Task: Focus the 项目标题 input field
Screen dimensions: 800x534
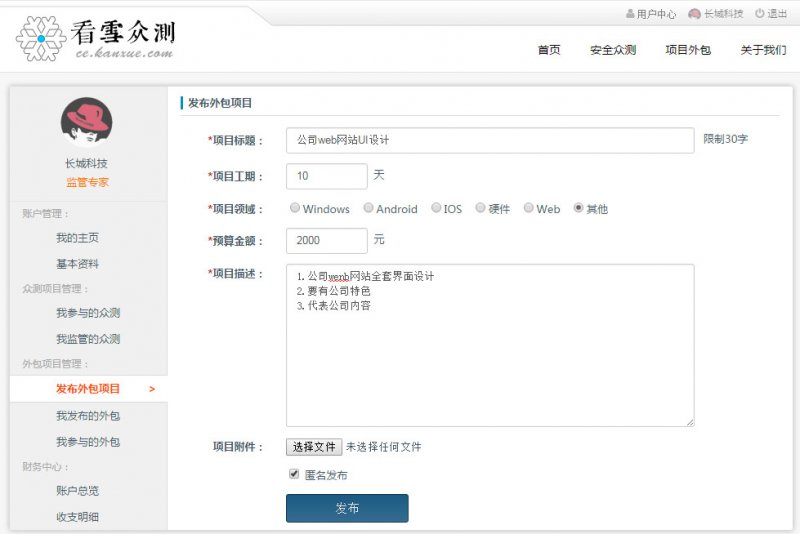Action: coord(490,140)
